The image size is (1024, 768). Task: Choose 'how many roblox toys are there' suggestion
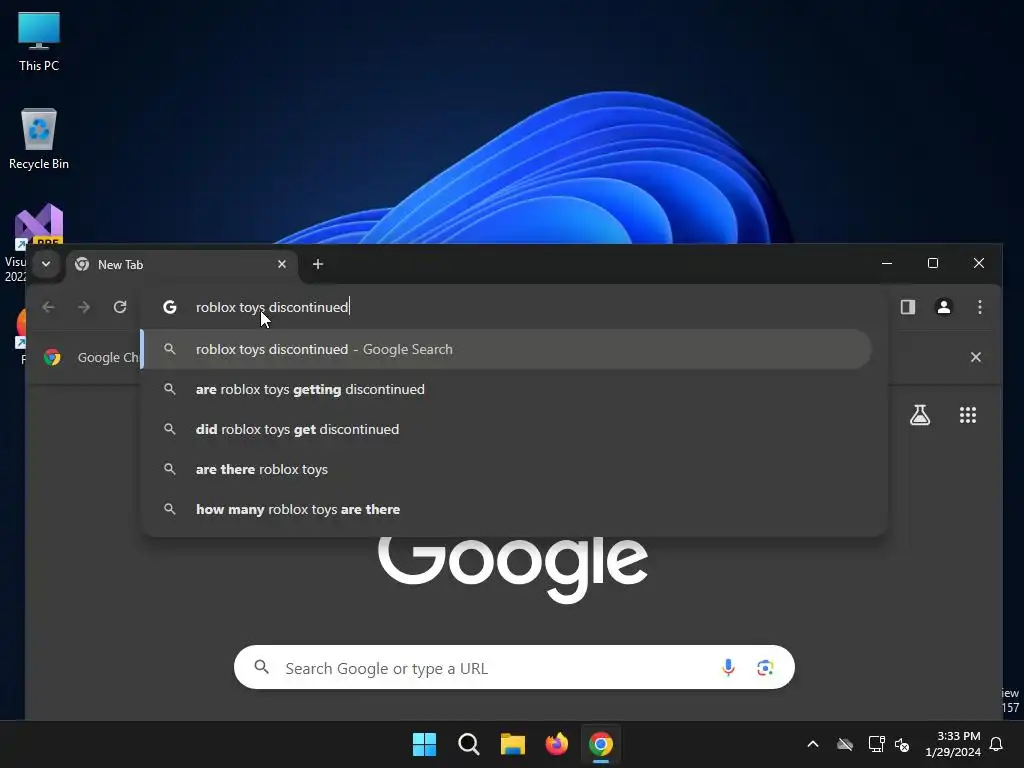(507, 509)
